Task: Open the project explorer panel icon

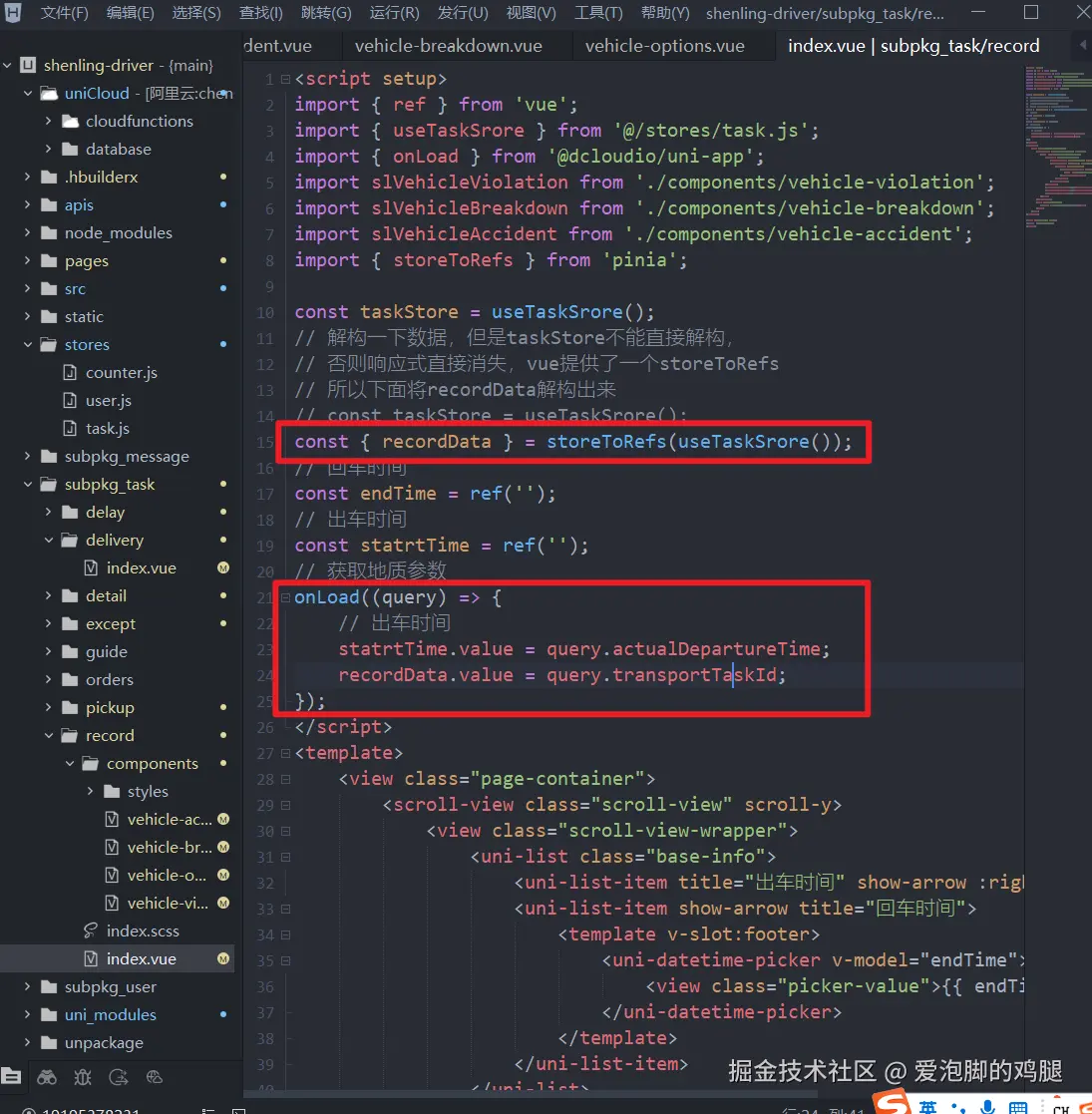Action: [11, 1076]
